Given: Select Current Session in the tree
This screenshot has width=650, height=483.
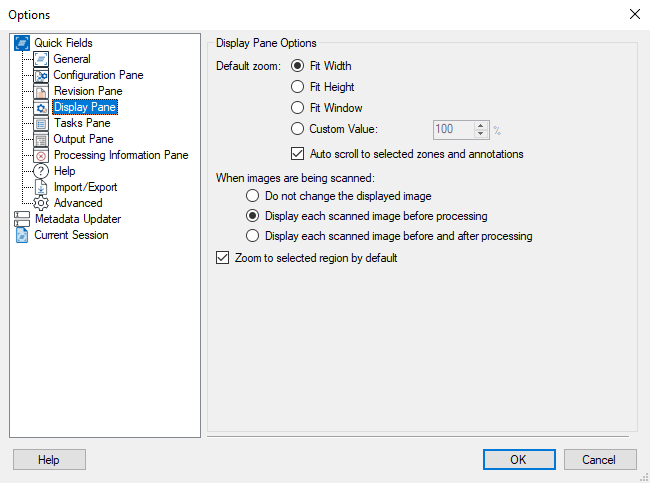Looking at the screenshot, I should (71, 235).
